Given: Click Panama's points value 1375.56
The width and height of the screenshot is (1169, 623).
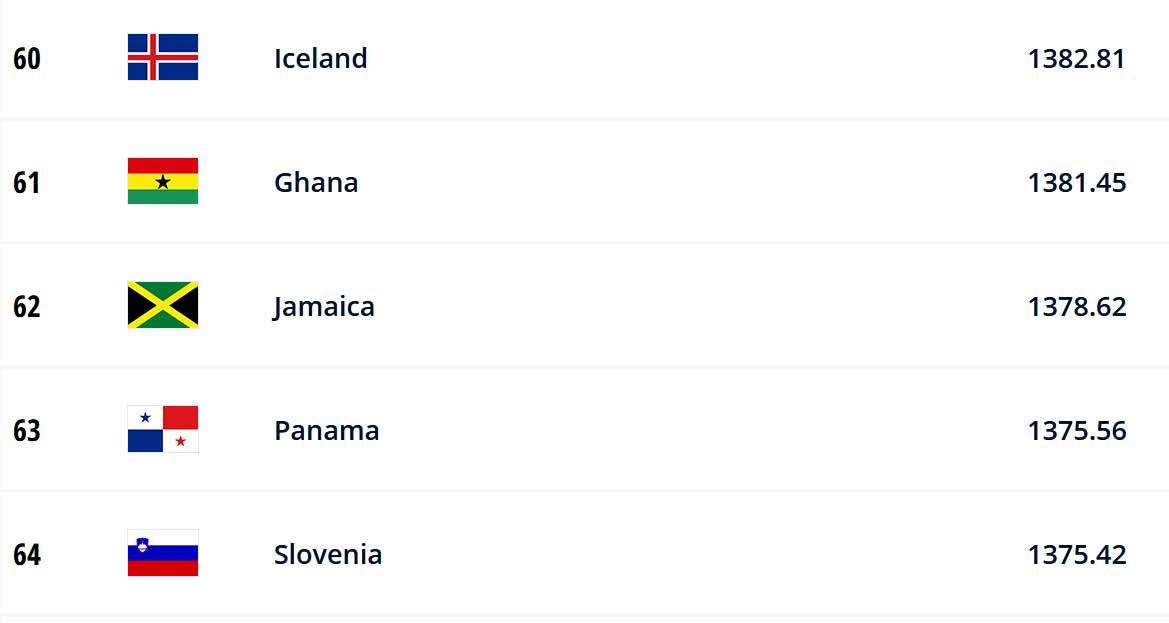Looking at the screenshot, I should tap(1077, 431).
